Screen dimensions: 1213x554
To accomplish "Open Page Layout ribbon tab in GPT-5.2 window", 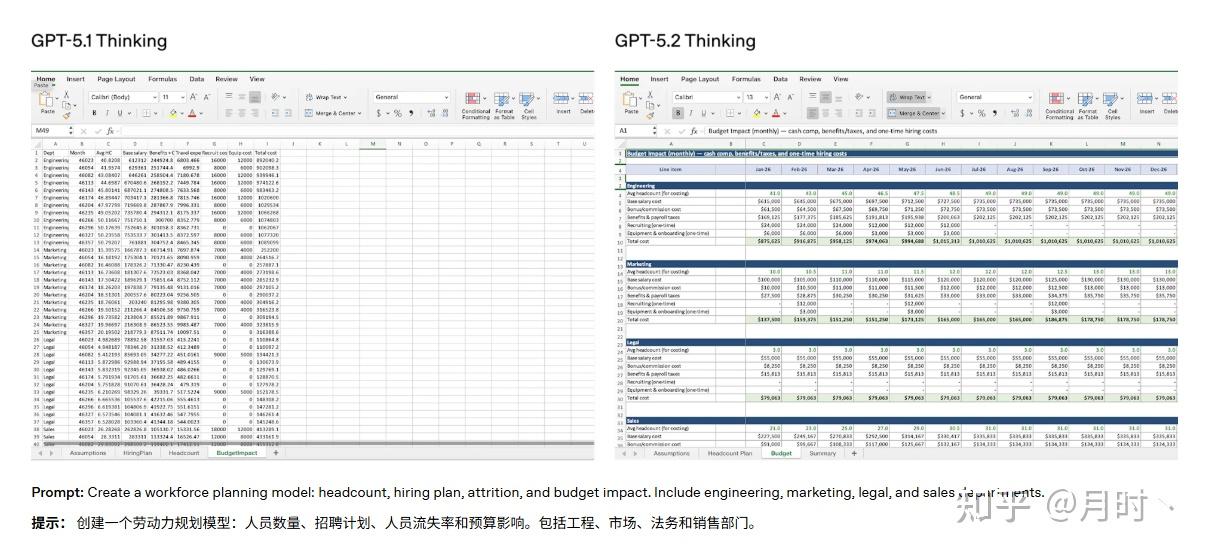I will [700, 79].
